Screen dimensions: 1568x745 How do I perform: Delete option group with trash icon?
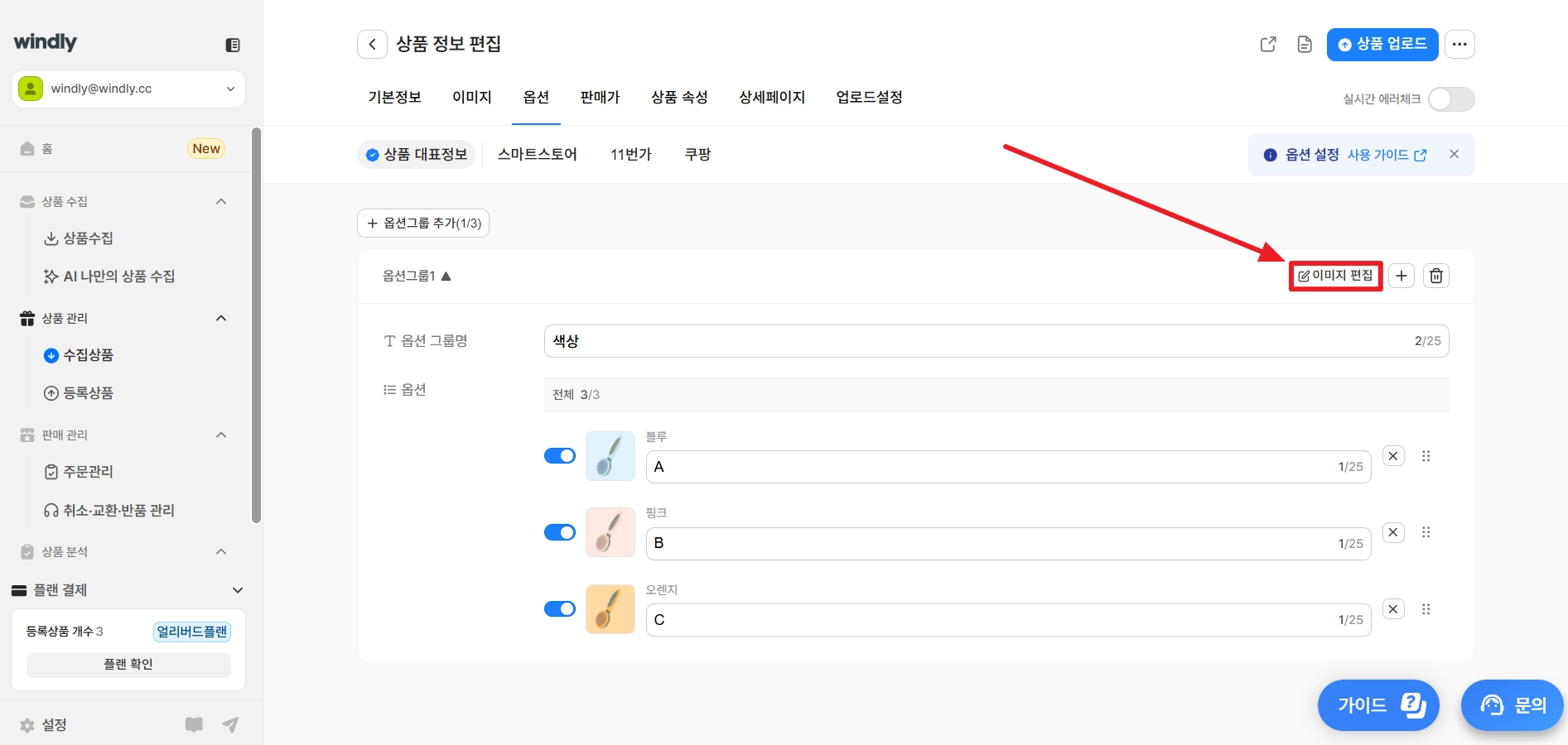pos(1436,276)
